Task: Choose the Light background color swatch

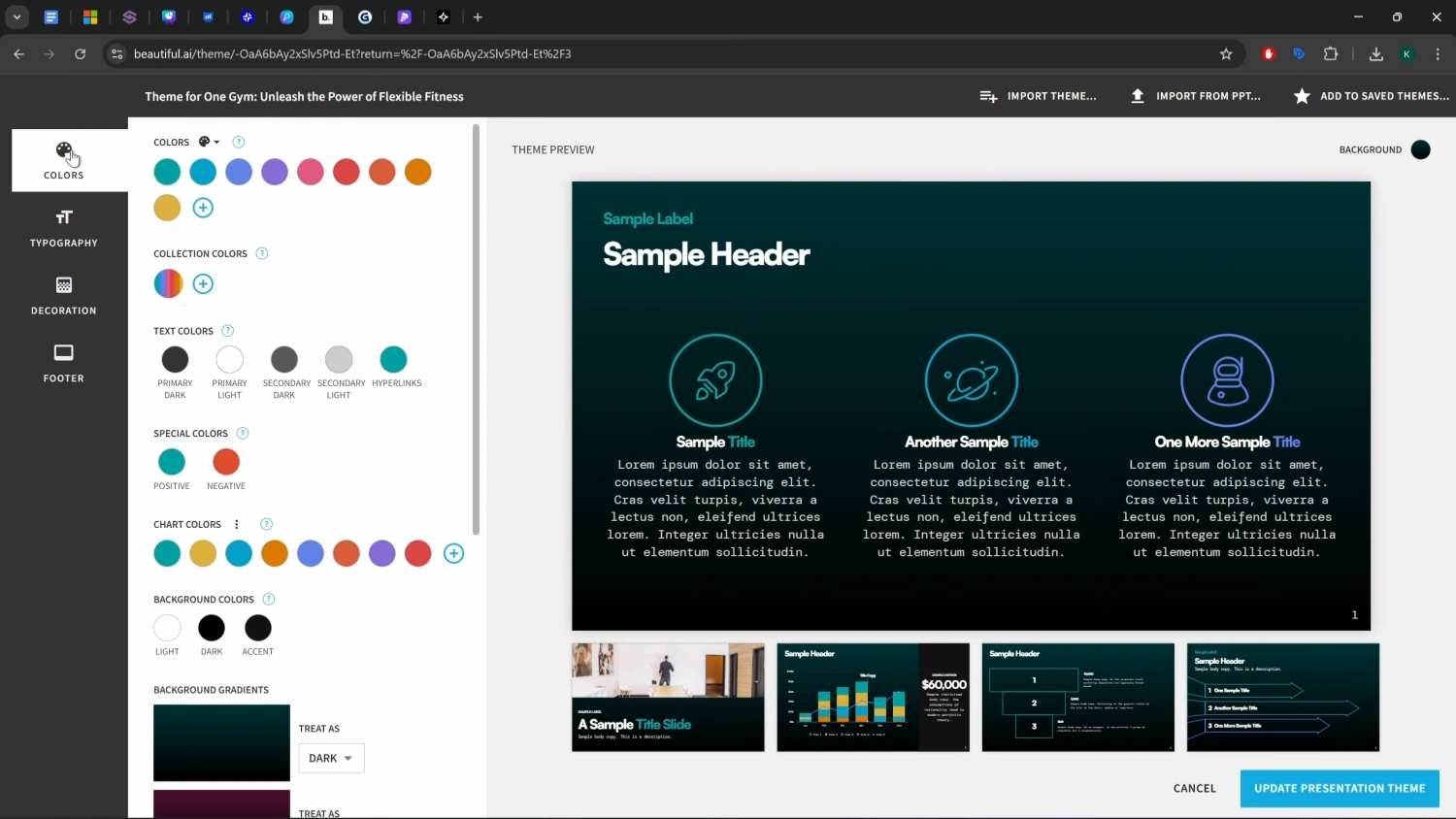Action: click(x=167, y=629)
